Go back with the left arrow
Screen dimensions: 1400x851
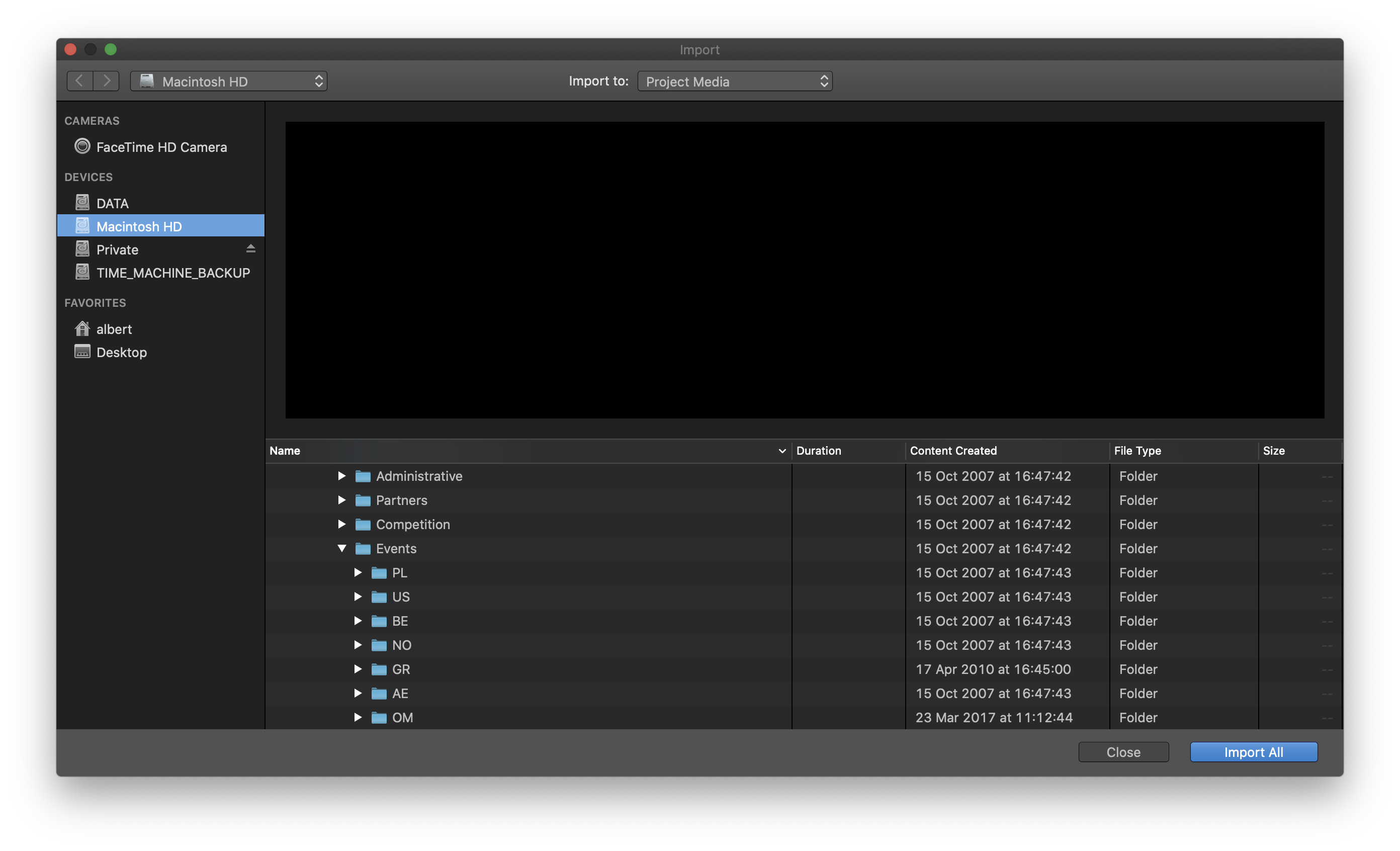tap(80, 80)
